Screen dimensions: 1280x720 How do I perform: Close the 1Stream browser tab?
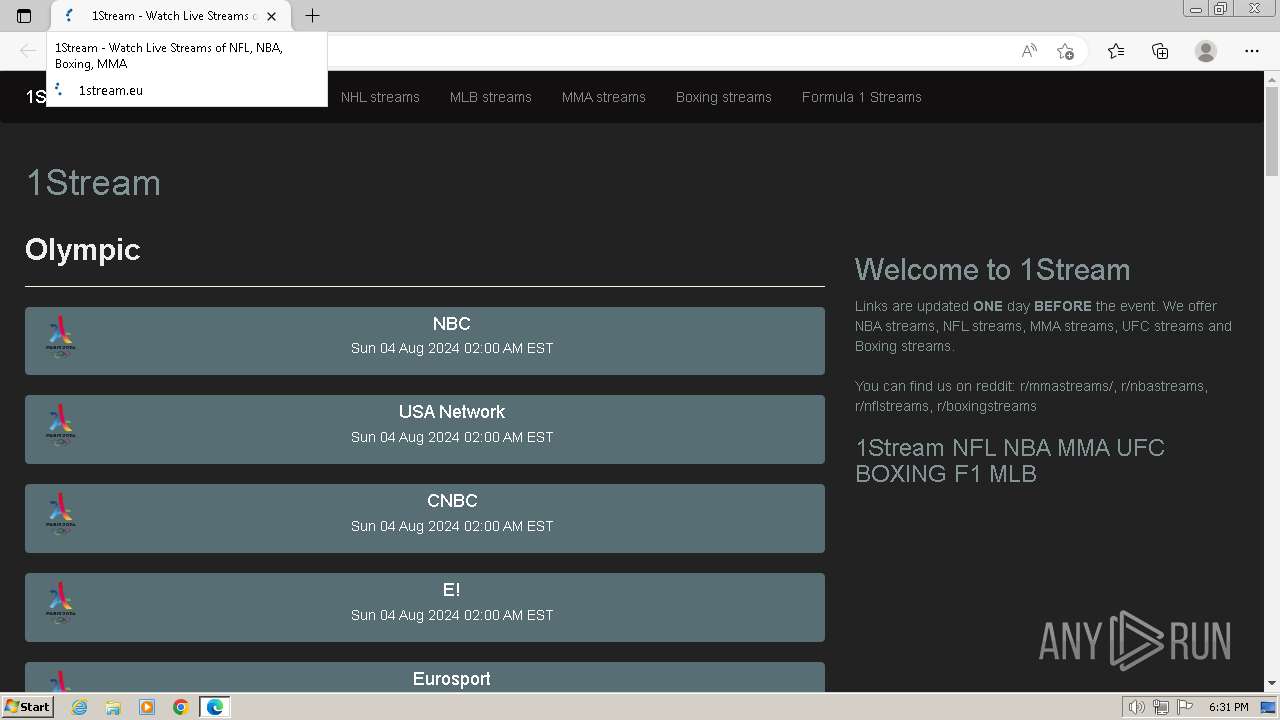pyautogui.click(x=271, y=16)
